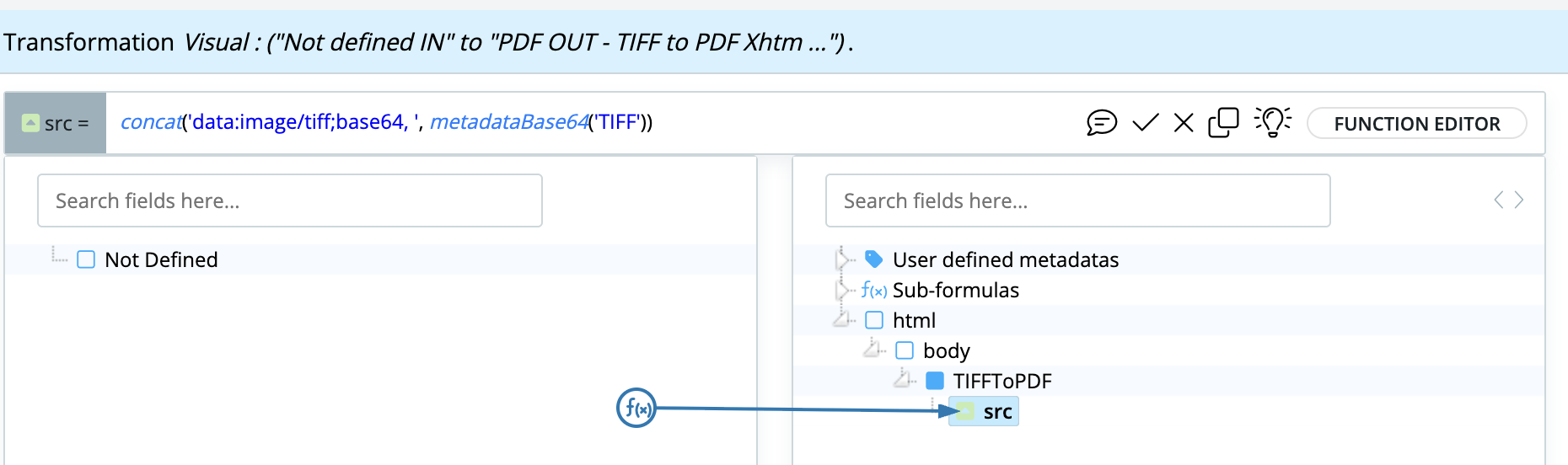The height and width of the screenshot is (465, 1568).
Task: Confirm formula with the checkmark icon
Action: click(1145, 123)
